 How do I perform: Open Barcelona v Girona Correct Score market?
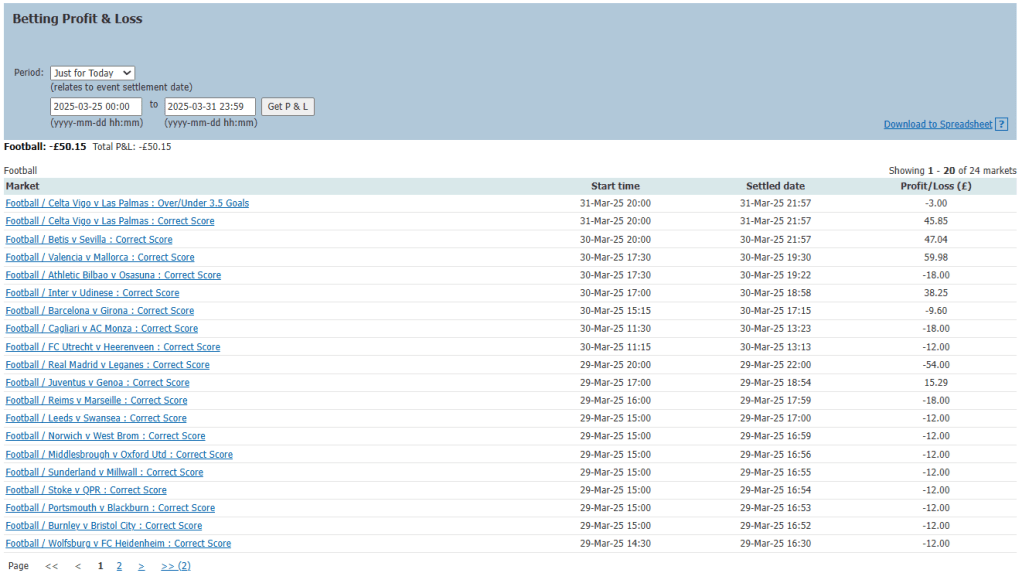(x=100, y=311)
